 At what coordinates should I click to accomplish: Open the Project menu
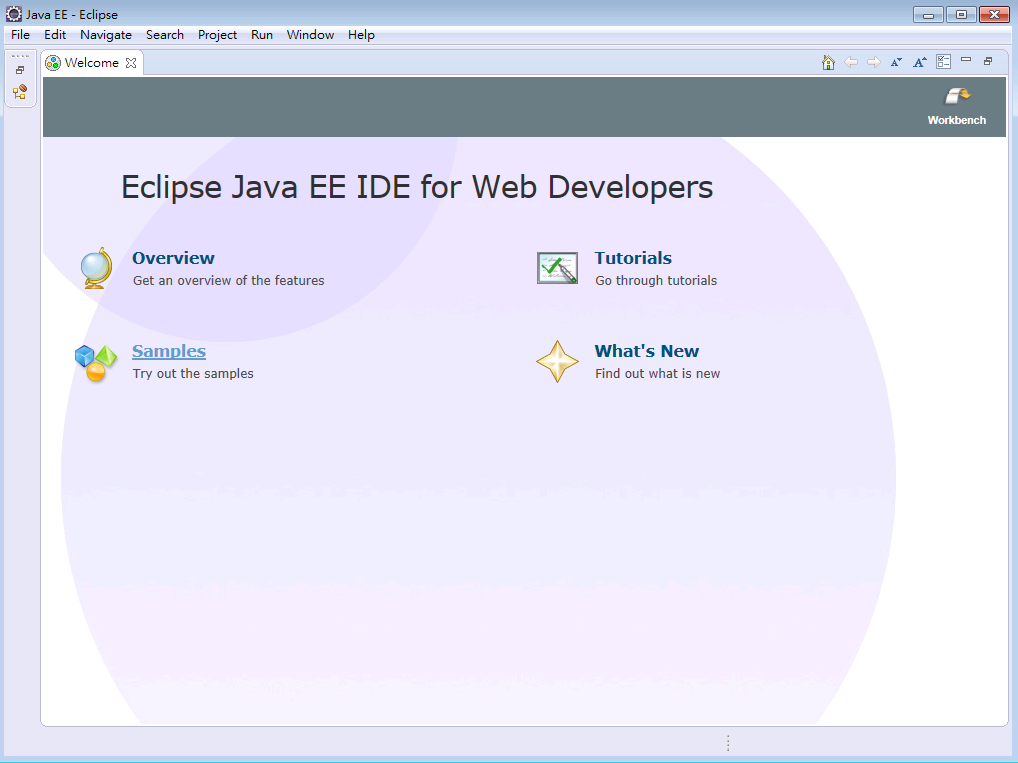tap(217, 35)
